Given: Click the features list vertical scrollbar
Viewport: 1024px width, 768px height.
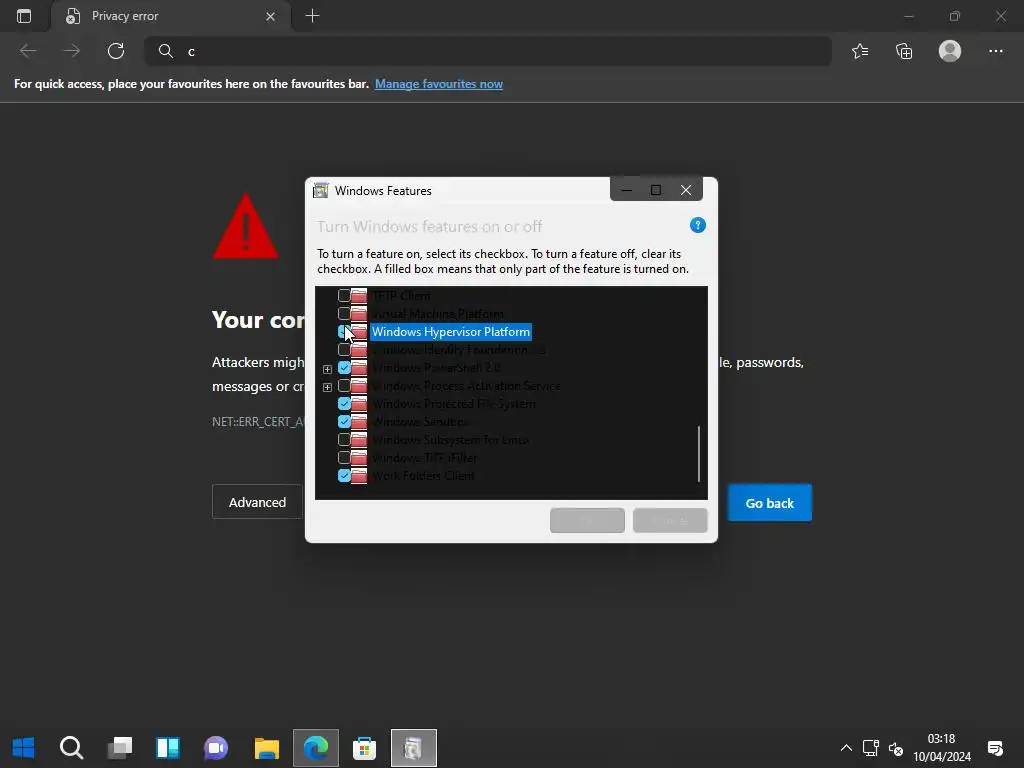Looking at the screenshot, I should [x=699, y=454].
